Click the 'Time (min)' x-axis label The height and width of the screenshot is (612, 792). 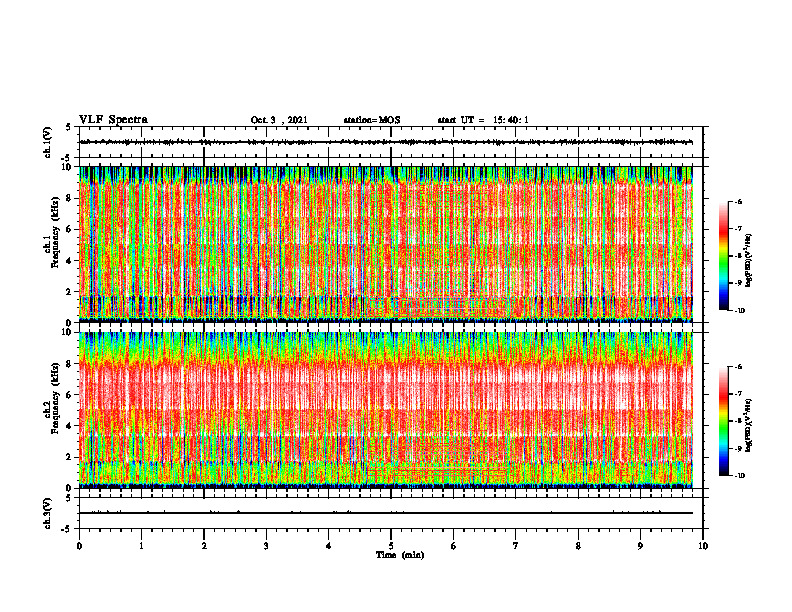pos(400,555)
